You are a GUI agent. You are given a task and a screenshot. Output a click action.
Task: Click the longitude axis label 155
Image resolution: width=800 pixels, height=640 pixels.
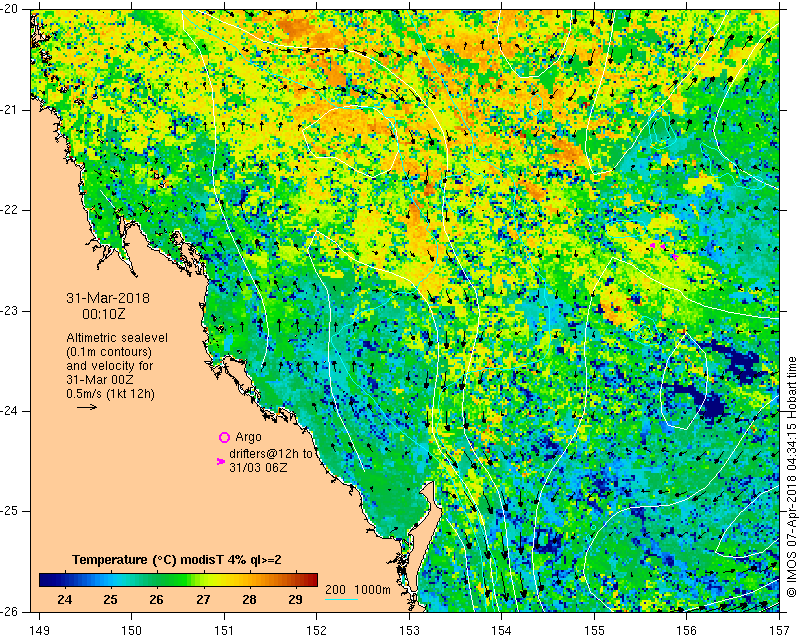point(594,630)
